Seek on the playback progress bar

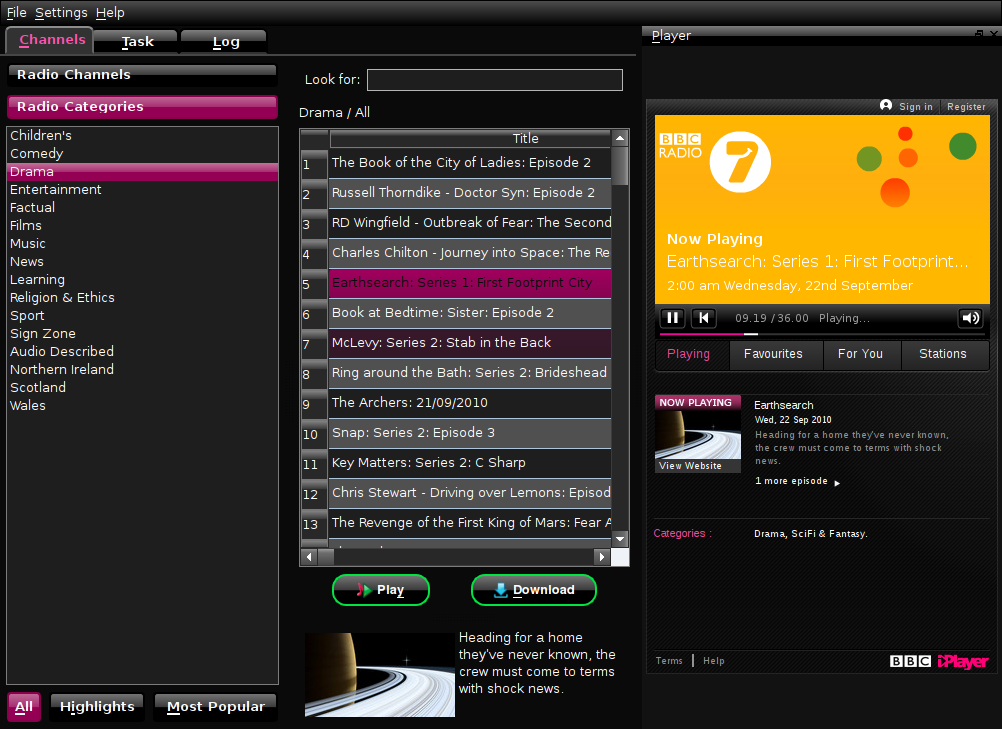point(821,334)
